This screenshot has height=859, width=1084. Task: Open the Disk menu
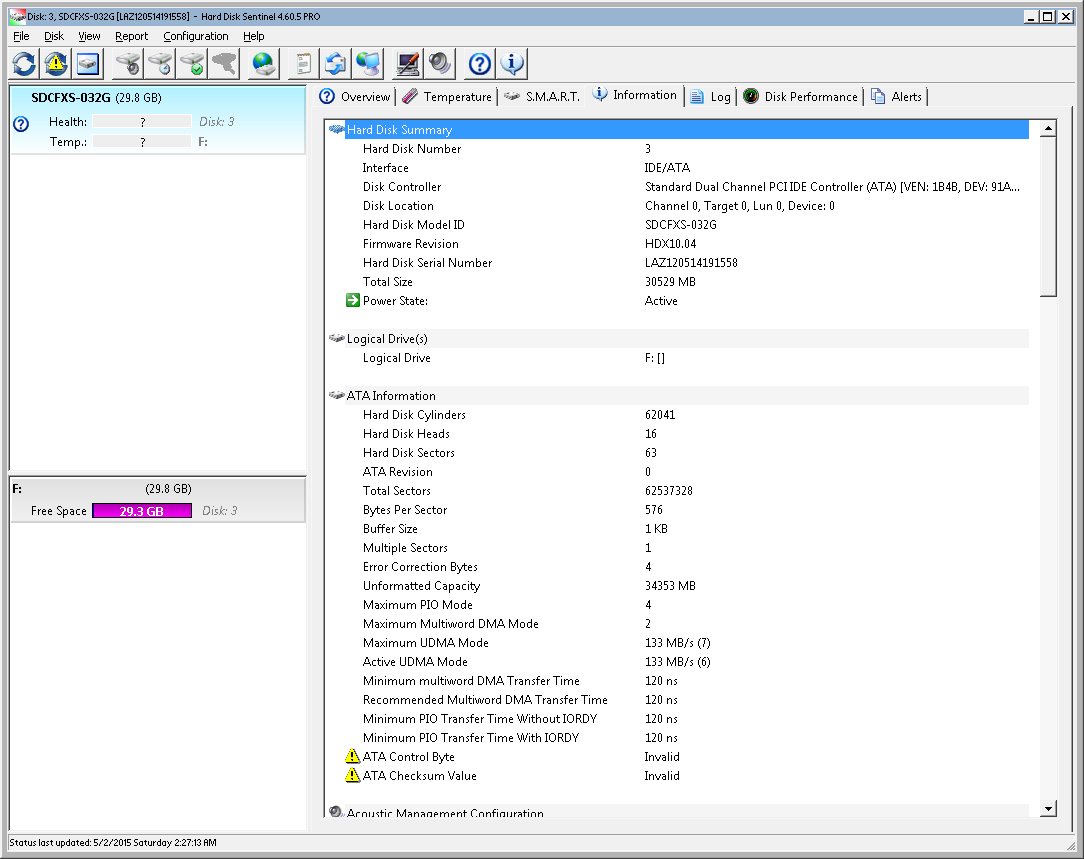tap(53, 36)
